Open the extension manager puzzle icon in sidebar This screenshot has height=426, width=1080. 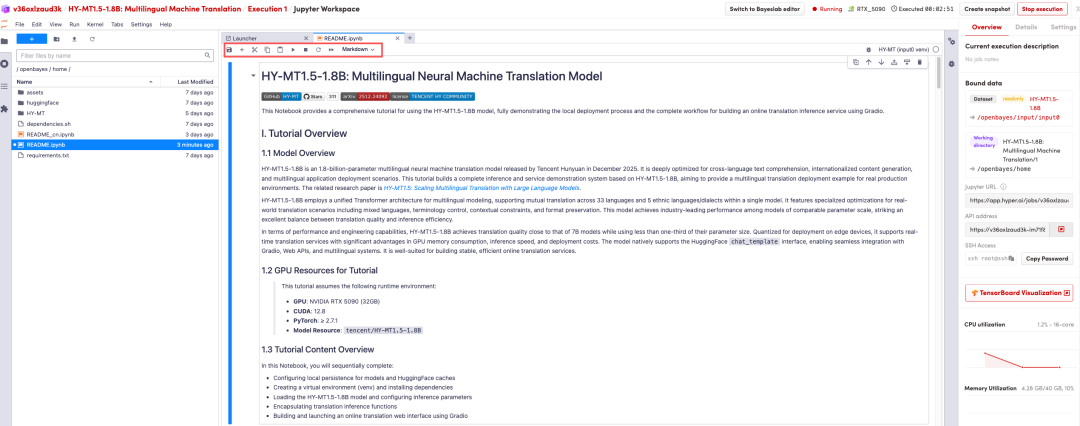coord(5,108)
